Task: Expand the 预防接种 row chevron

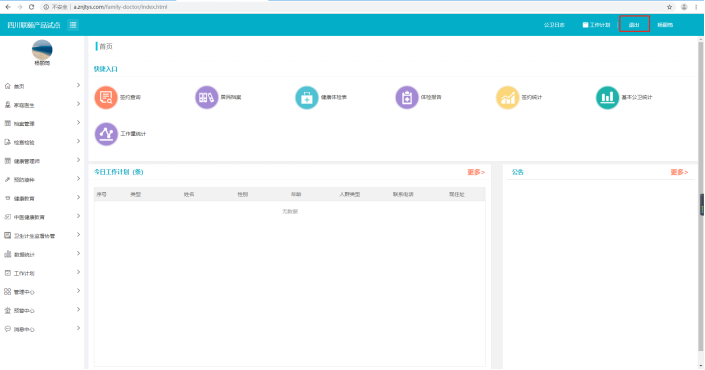Action: pyautogui.click(x=78, y=178)
